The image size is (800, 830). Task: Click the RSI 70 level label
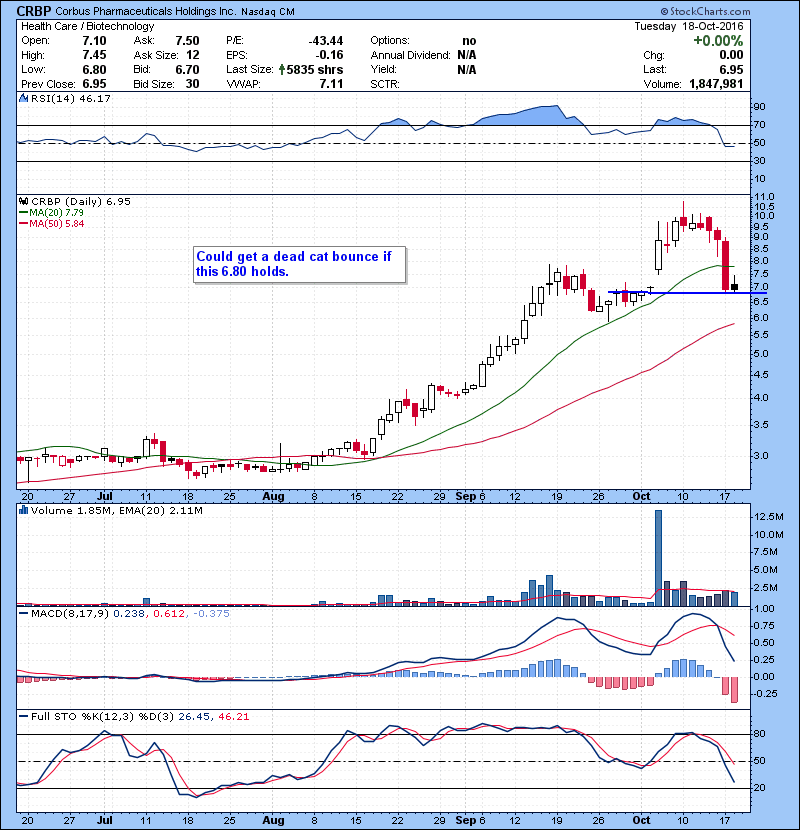tap(759, 125)
